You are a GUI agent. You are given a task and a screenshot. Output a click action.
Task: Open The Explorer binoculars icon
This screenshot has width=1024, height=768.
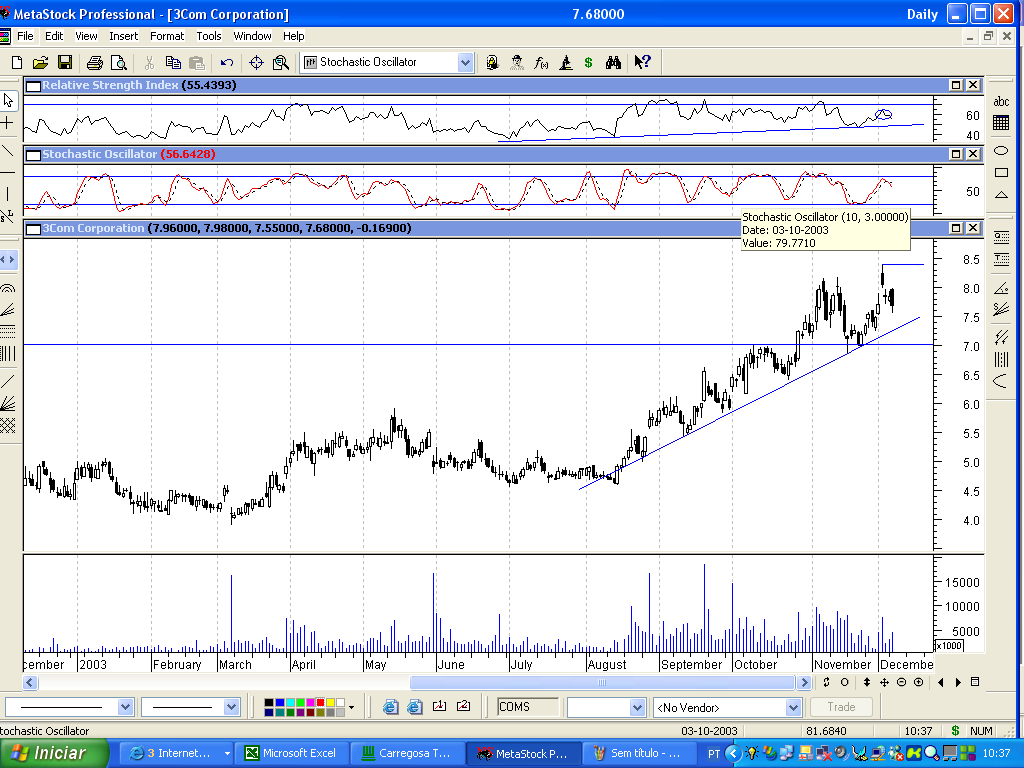coord(613,63)
